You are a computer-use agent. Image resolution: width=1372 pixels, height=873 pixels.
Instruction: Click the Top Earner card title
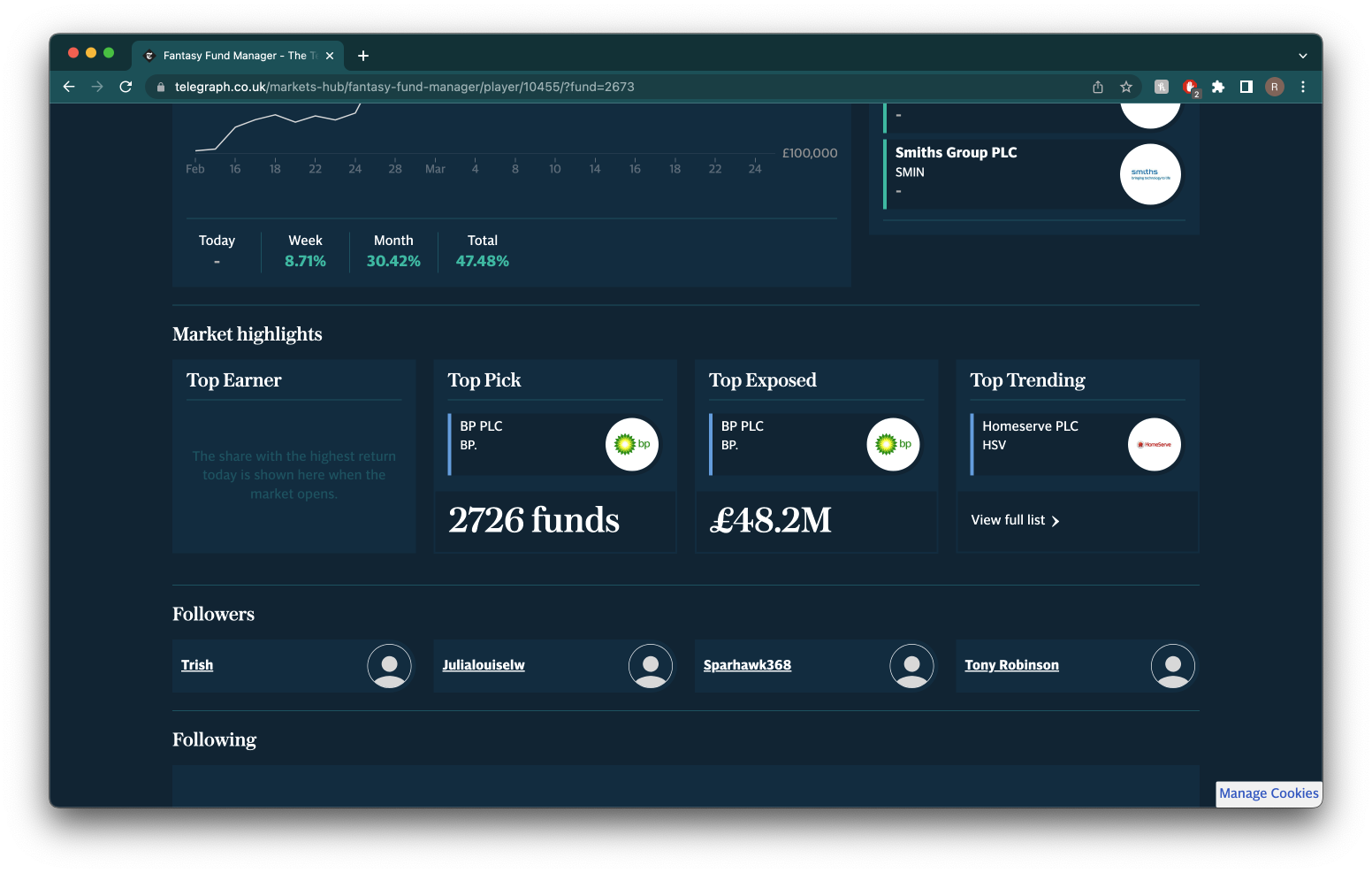coord(233,380)
